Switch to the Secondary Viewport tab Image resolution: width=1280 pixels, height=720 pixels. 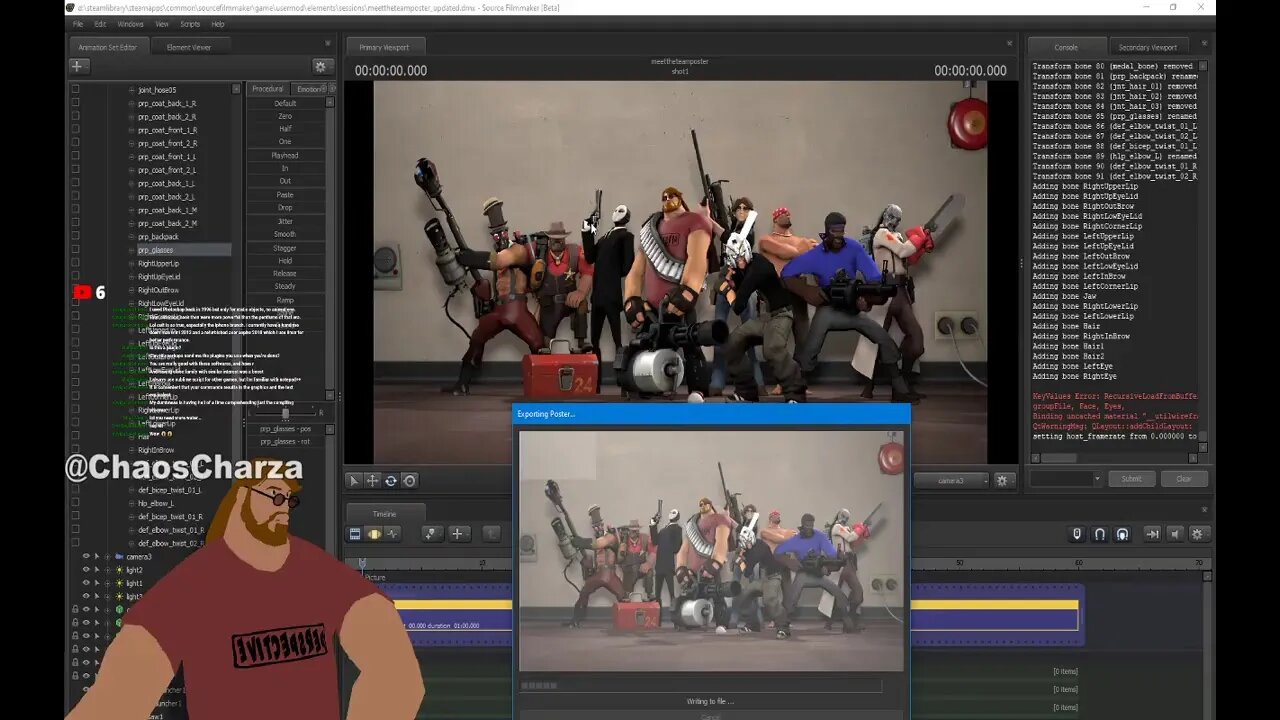(1148, 47)
